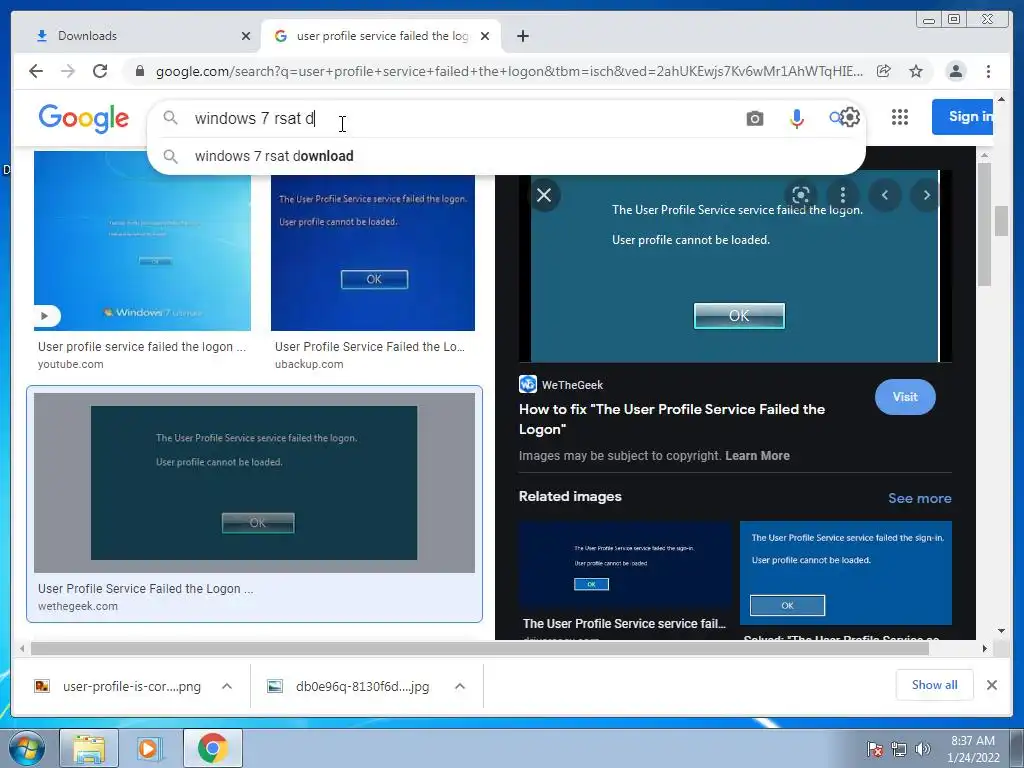The image size is (1024, 768).
Task: Click the address bar URL
Action: pyautogui.click(x=509, y=71)
